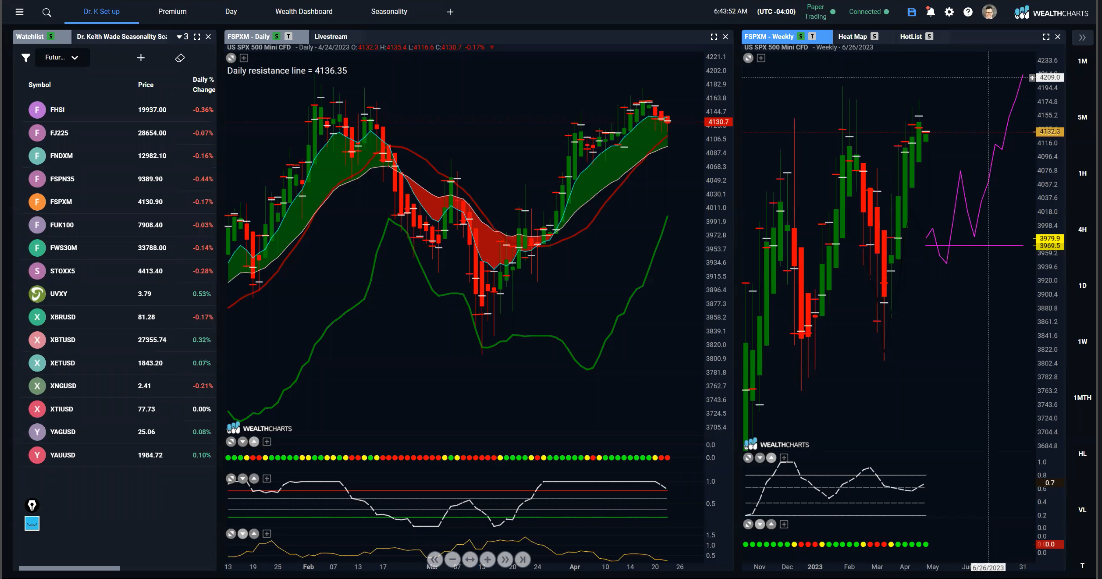Toggle the T badge on FSPXM Weekly tab
Image resolution: width=1102 pixels, height=579 pixels.
click(x=812, y=37)
